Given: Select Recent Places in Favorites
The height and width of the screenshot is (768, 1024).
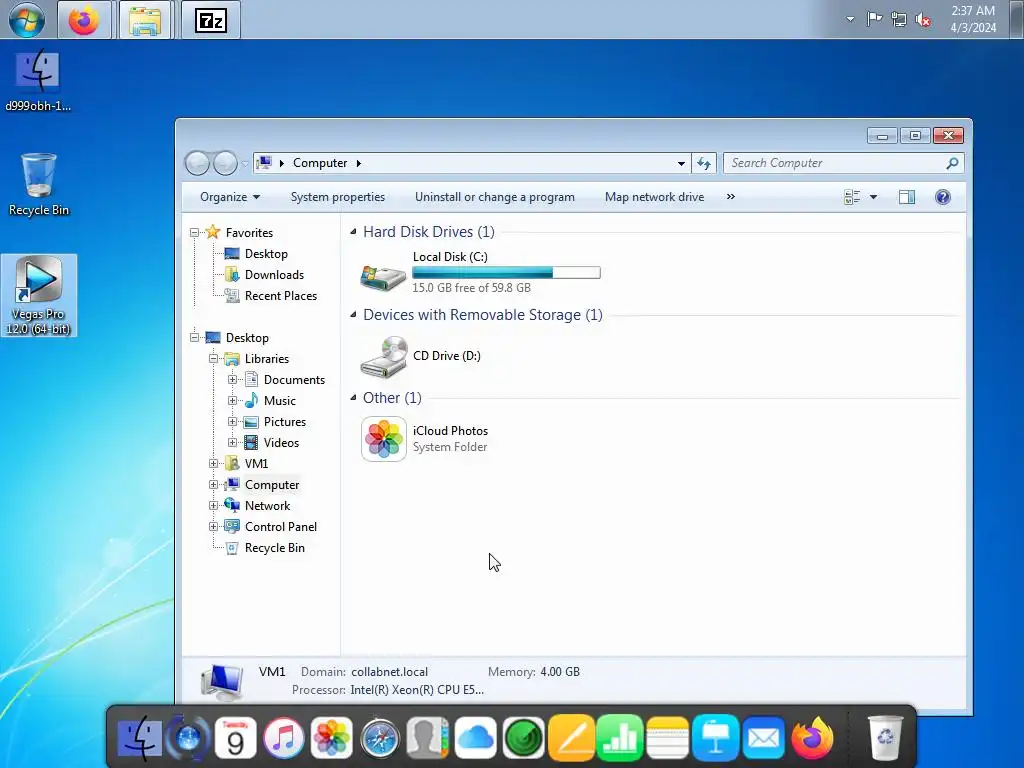Looking at the screenshot, I should [281, 296].
